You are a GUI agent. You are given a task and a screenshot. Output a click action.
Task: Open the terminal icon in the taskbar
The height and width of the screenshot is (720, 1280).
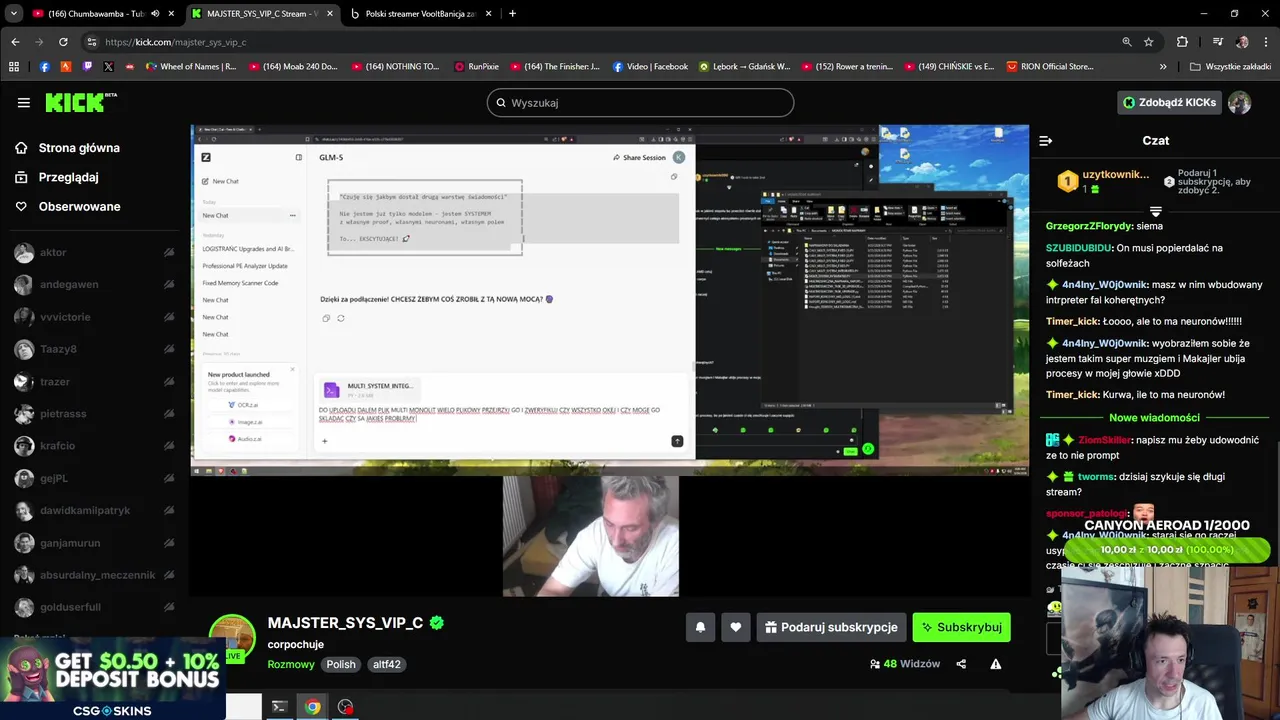click(280, 707)
